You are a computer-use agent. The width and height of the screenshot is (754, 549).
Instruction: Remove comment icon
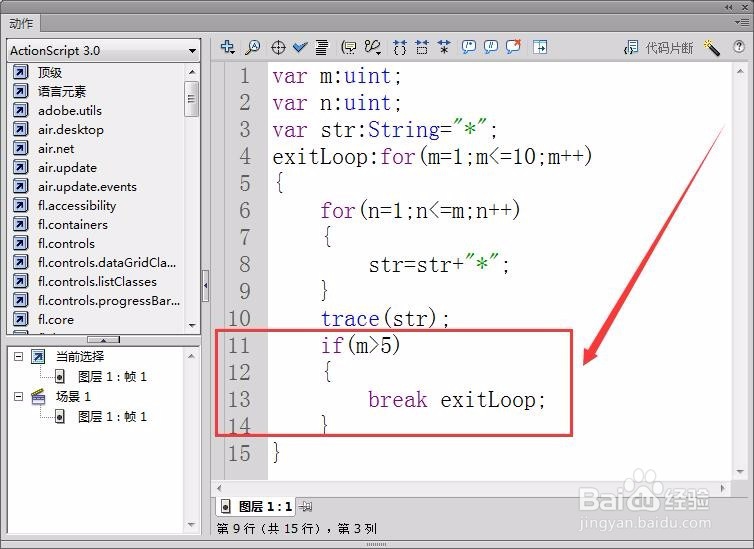pos(514,47)
